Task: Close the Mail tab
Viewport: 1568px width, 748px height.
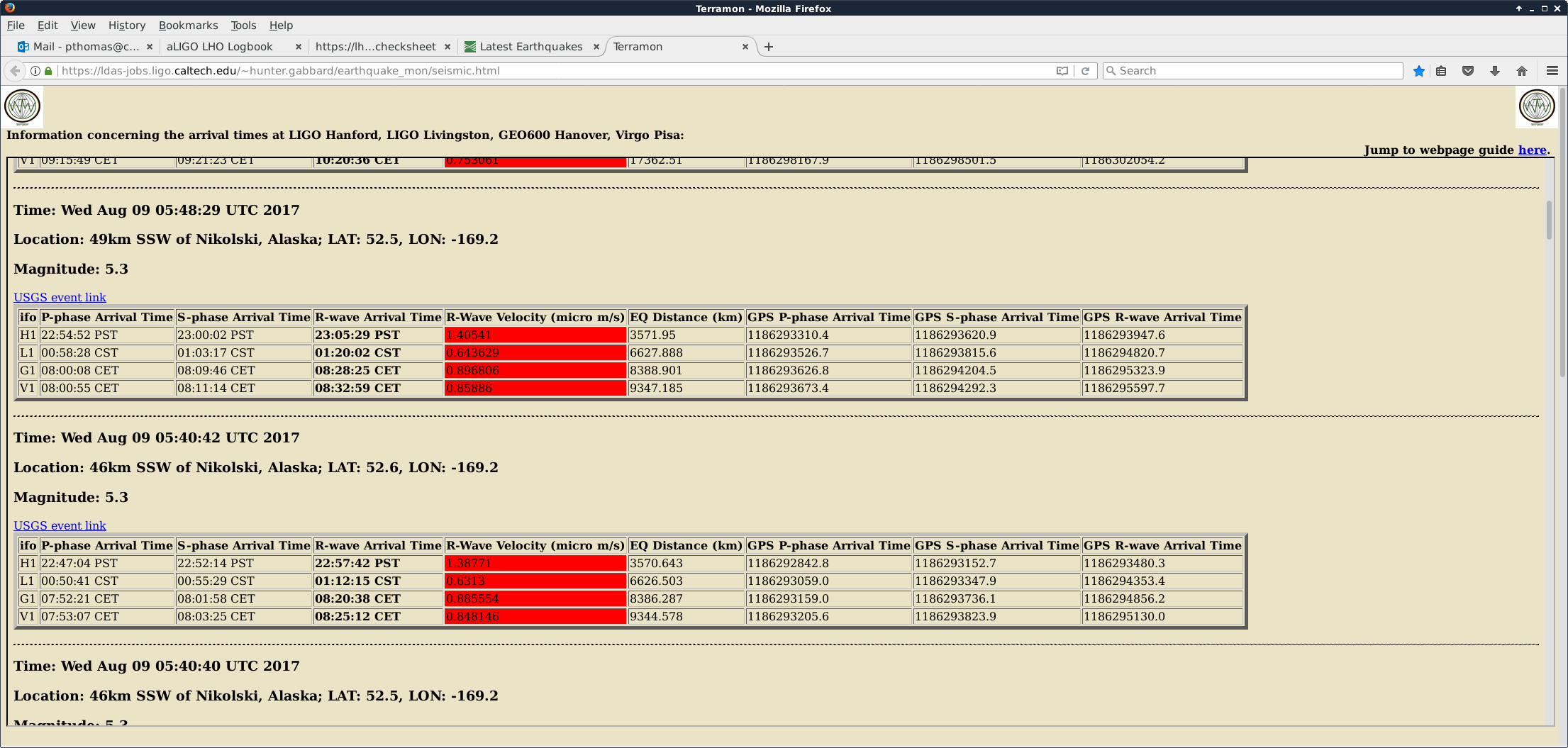Action: tap(149, 47)
